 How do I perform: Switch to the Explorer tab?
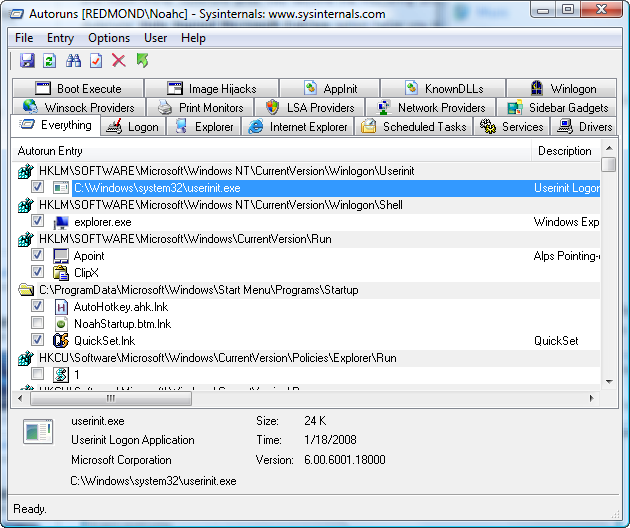click(x=203, y=127)
